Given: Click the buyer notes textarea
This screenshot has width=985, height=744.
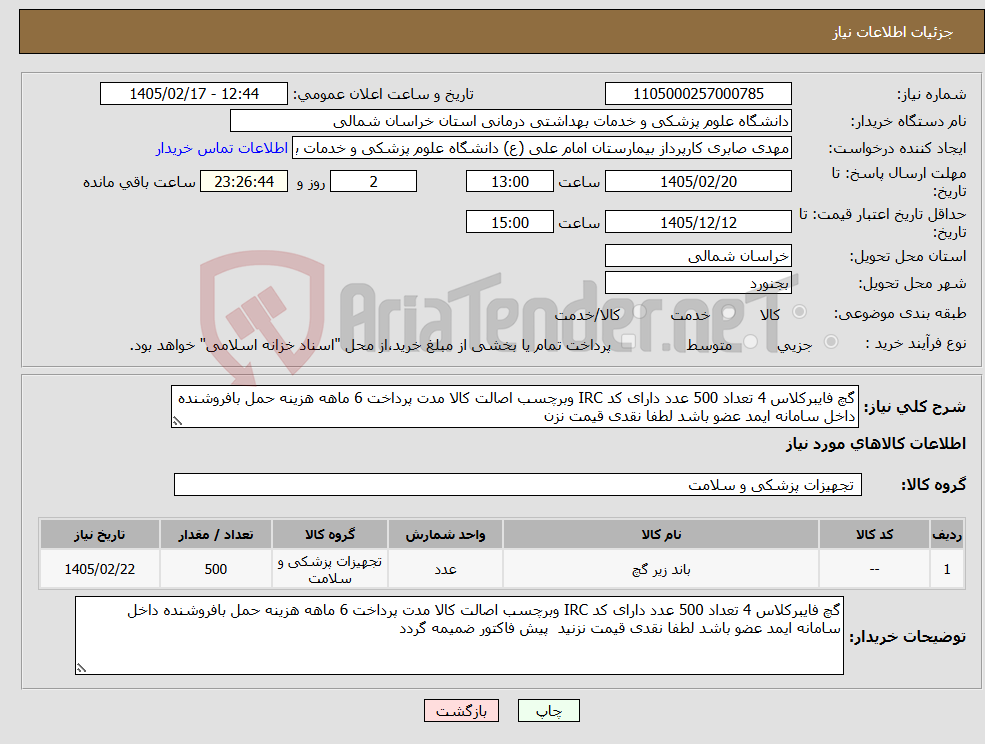Looking at the screenshot, I should click(459, 635).
